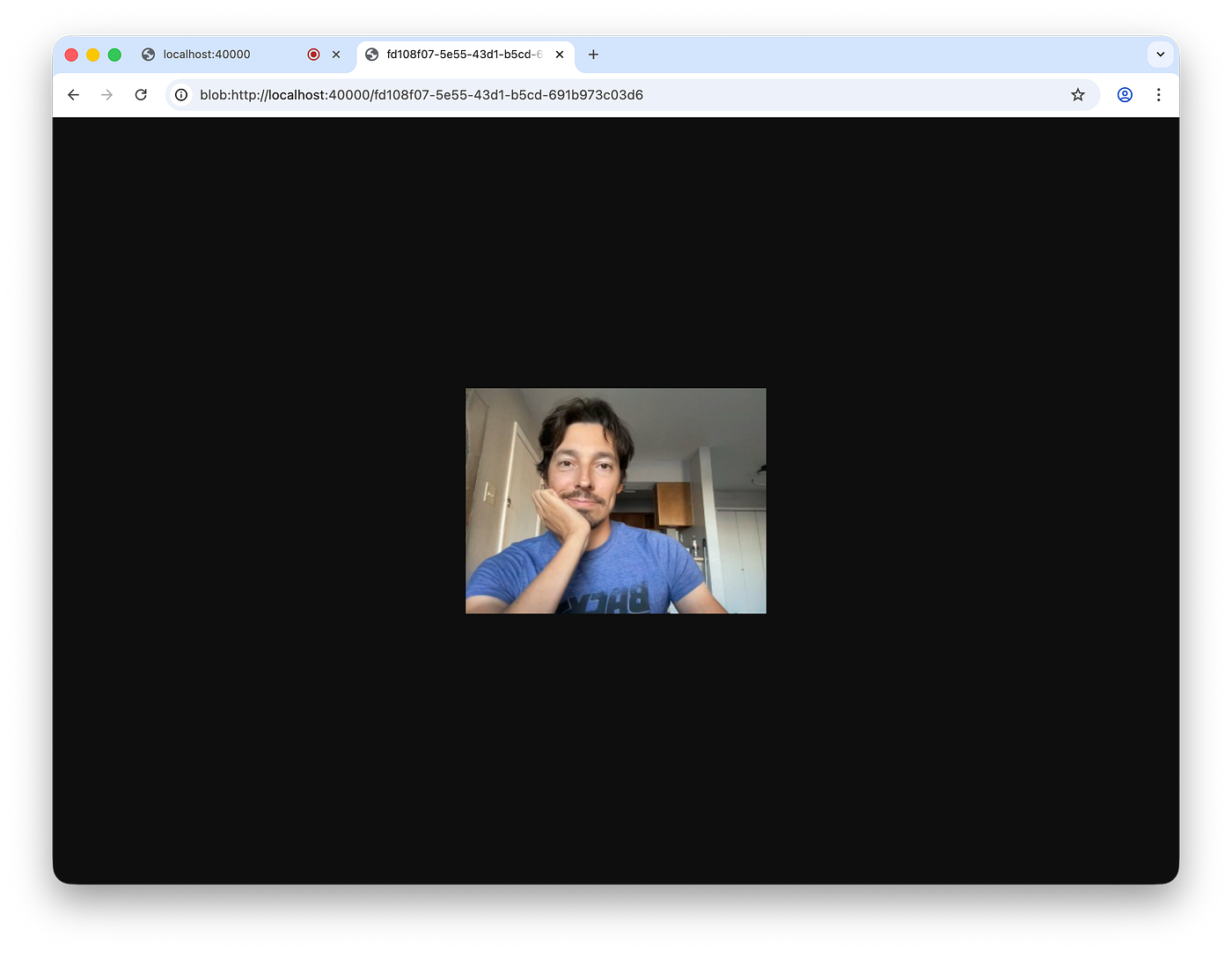Open a new tab
The image size is (1232, 954).
tap(593, 55)
